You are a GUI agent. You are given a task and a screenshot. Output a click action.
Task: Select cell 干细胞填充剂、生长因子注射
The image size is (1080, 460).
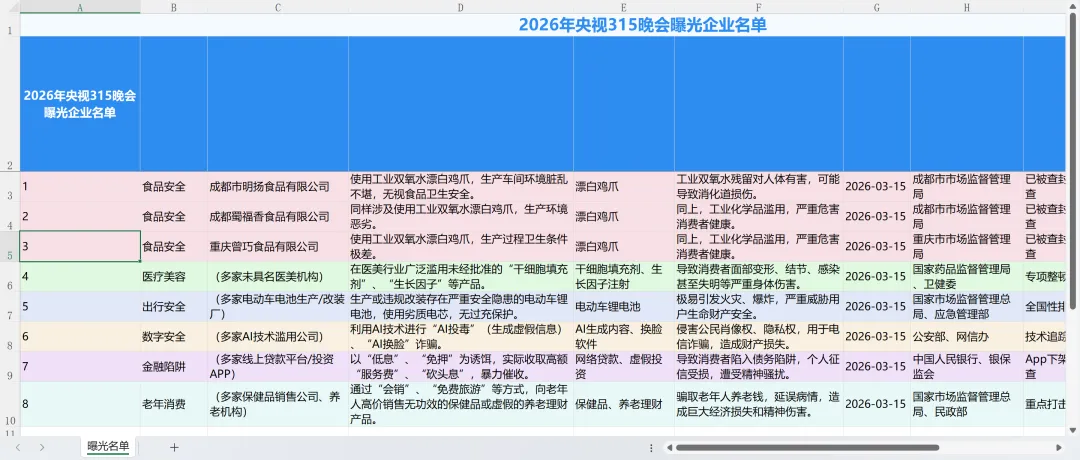623,276
